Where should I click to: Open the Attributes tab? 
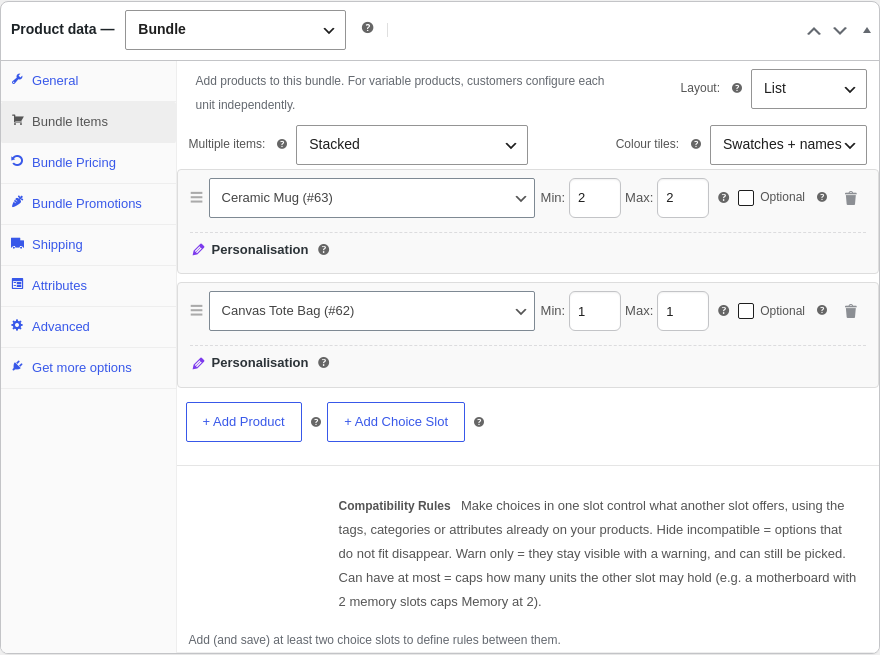coord(89,286)
